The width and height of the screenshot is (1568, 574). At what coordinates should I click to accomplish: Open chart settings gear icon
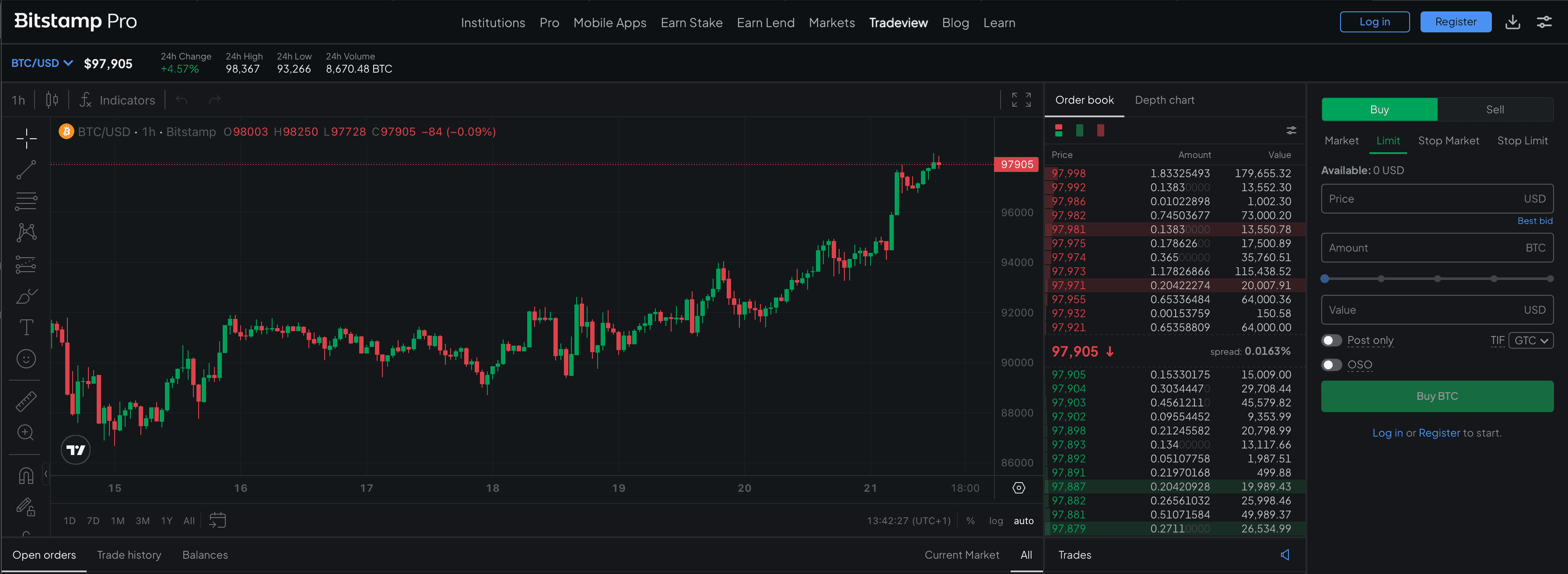point(1018,487)
